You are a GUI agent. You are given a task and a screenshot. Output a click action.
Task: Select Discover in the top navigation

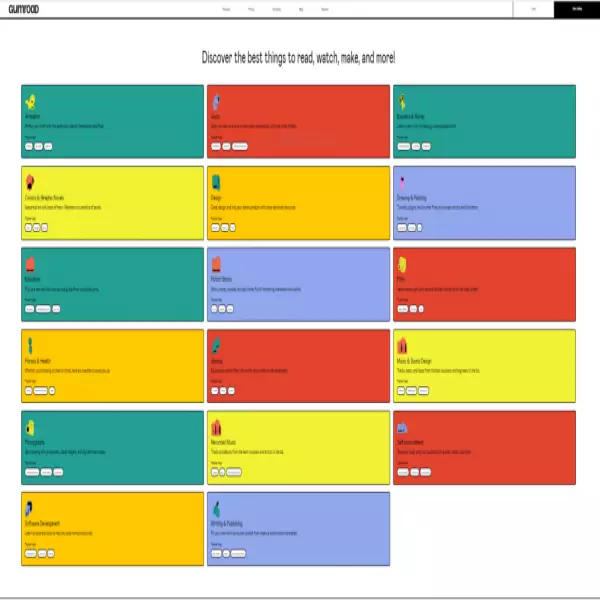coord(325,8)
